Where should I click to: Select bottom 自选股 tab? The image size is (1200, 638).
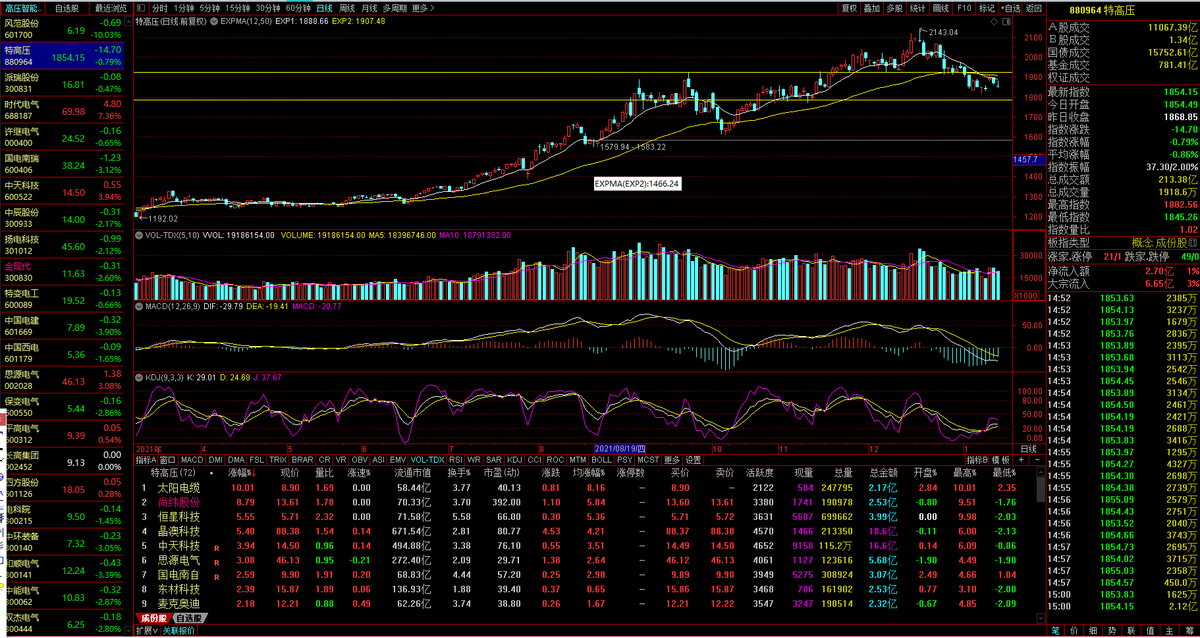coord(192,619)
